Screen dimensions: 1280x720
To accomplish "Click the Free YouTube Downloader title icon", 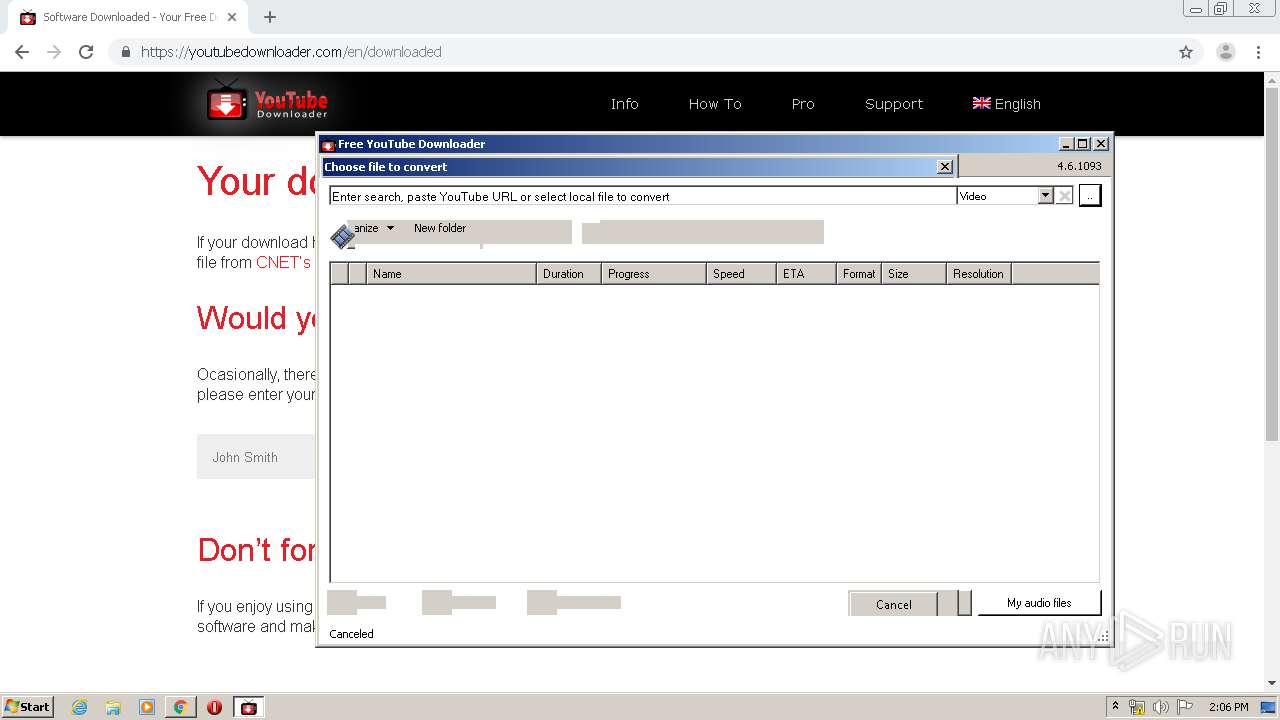I will (328, 144).
